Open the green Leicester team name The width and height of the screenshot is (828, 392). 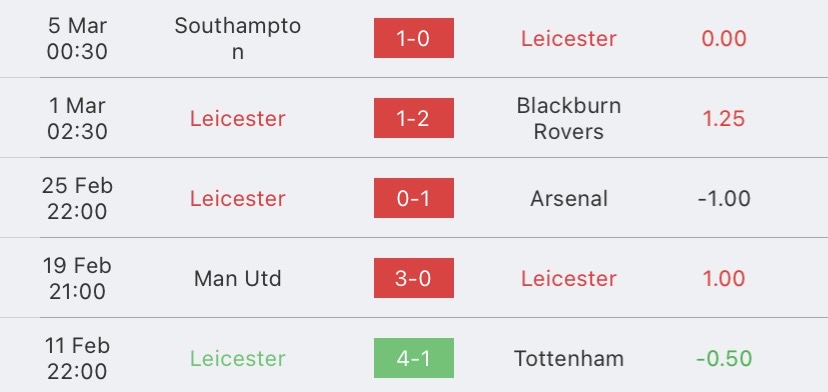pos(238,359)
